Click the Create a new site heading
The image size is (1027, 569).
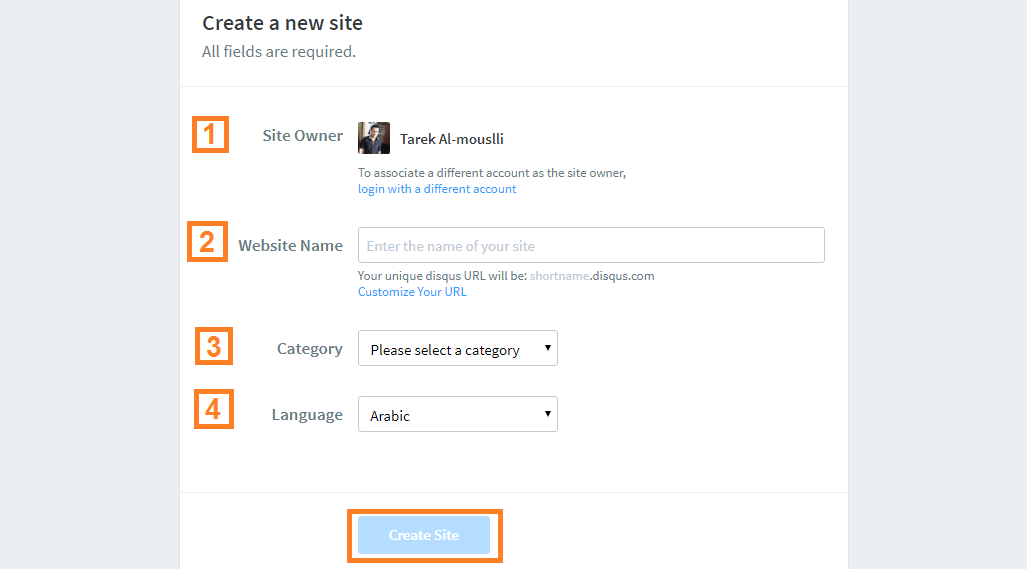coord(282,23)
